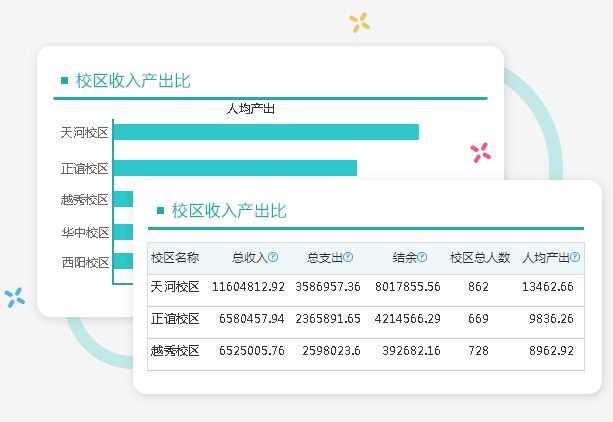613x422 pixels.
Task: Click 西阳校区 label on chart axis
Action: (x=84, y=263)
